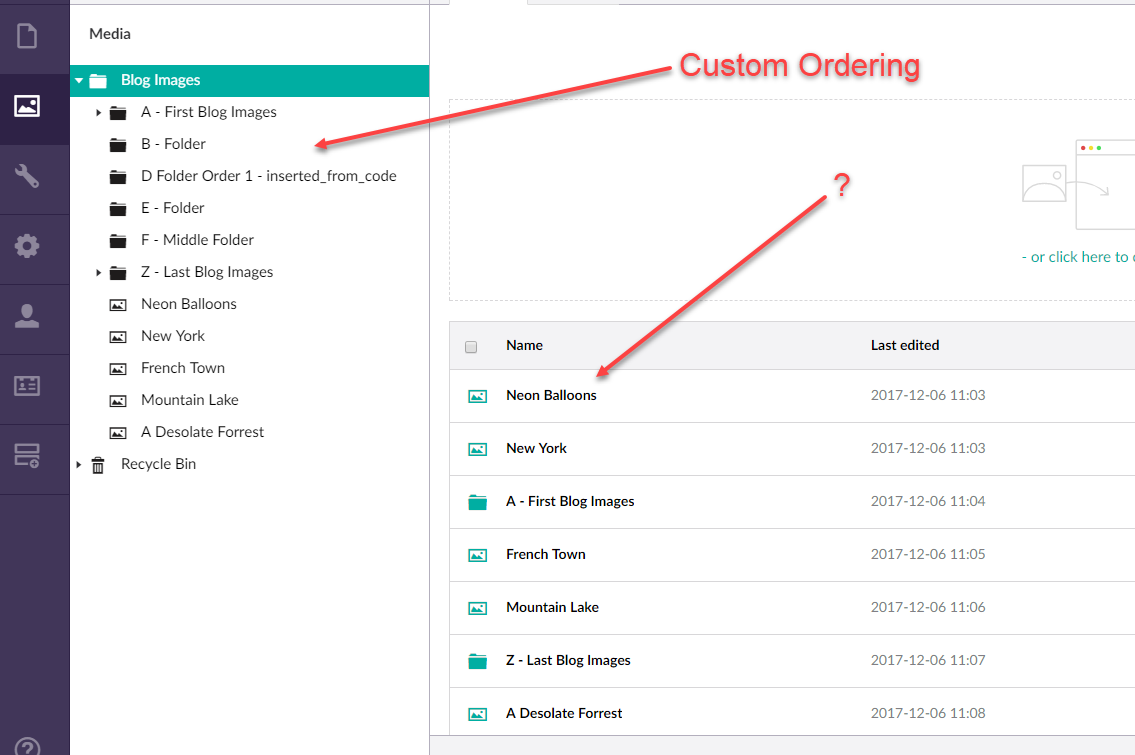Click the 'or click here' upload link
1135x755 pixels.
point(1078,257)
